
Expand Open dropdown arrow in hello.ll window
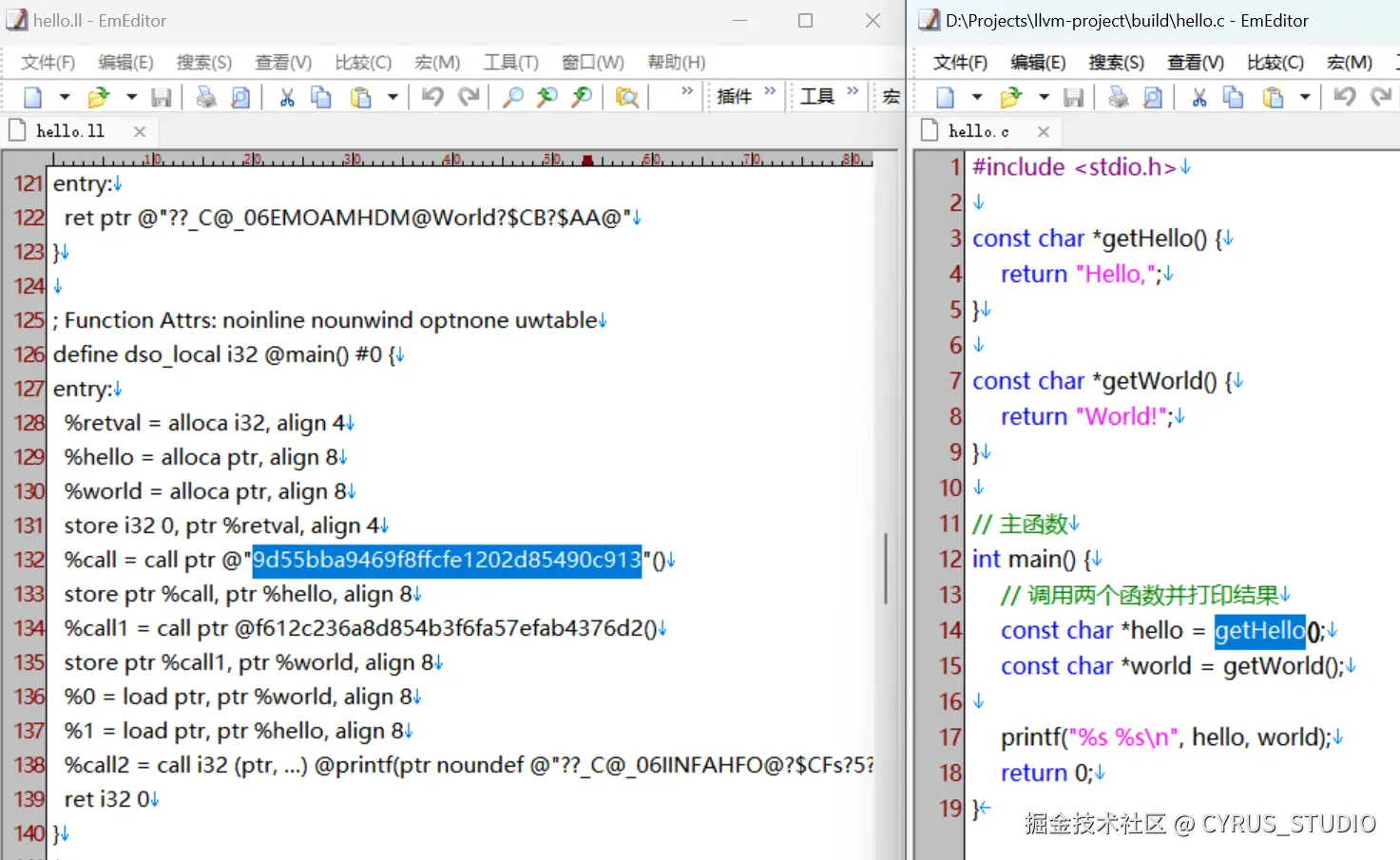point(131,97)
